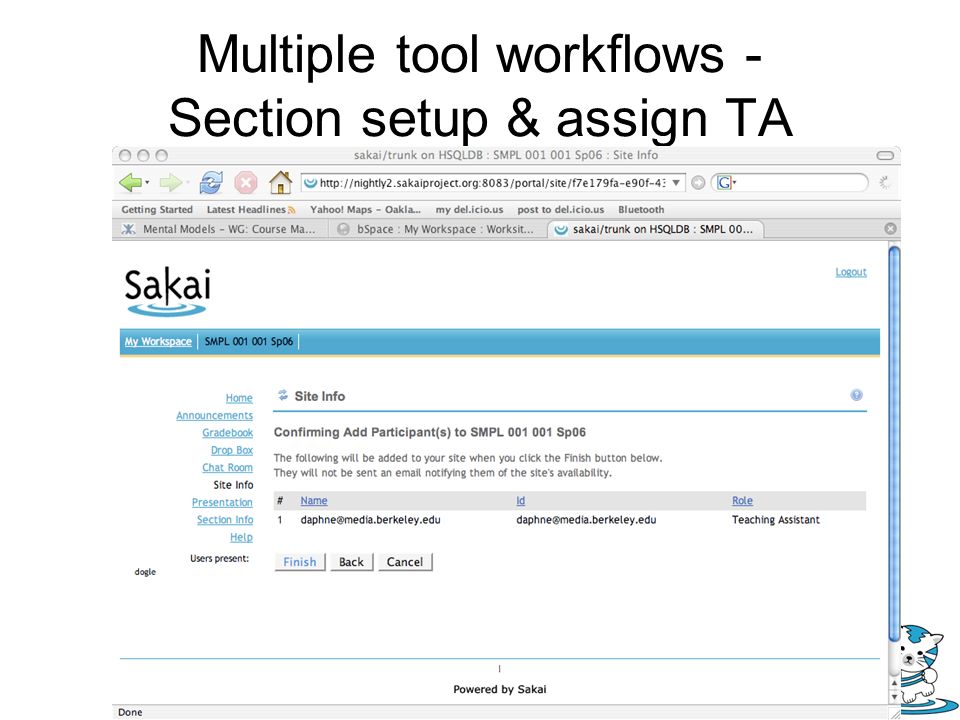The height and width of the screenshot is (720, 960).
Task: Open the Gradebook tool link
Action: 227,433
